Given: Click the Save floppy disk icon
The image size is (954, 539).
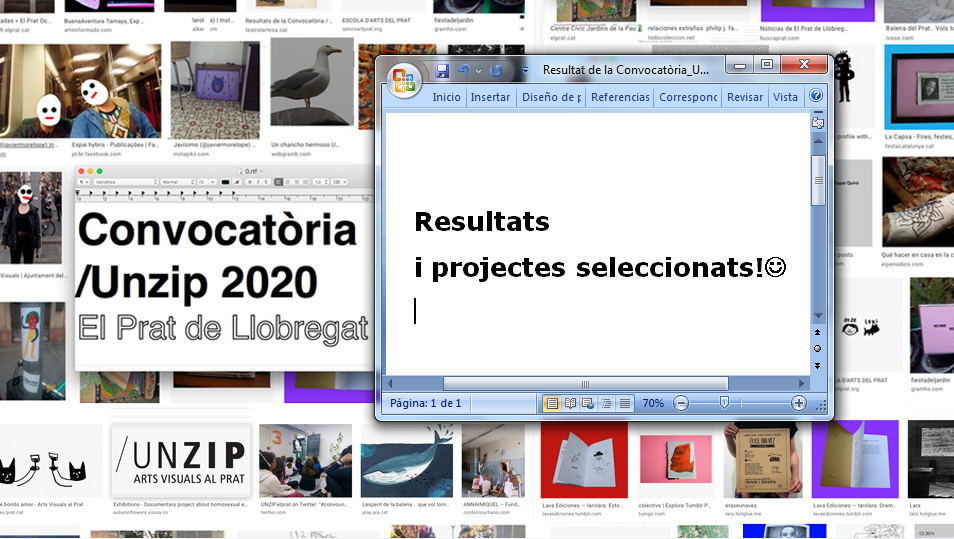Looking at the screenshot, I should [442, 70].
